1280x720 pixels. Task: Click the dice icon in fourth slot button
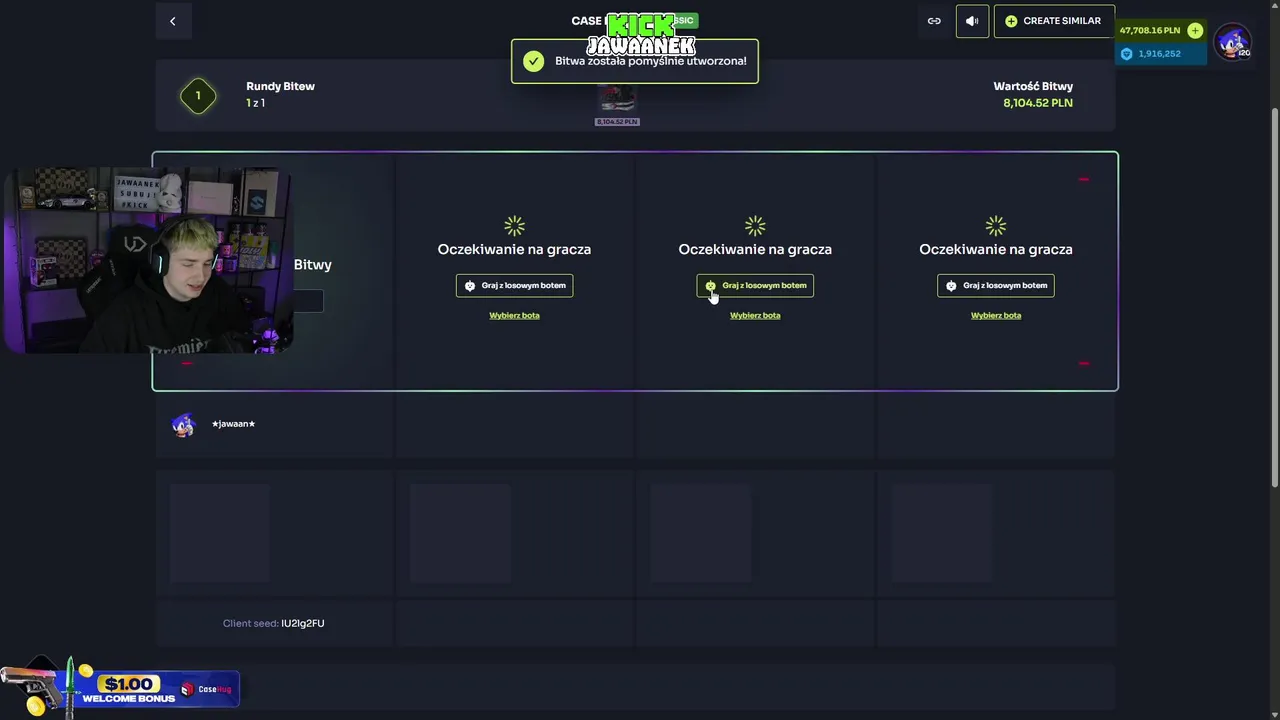(951, 286)
